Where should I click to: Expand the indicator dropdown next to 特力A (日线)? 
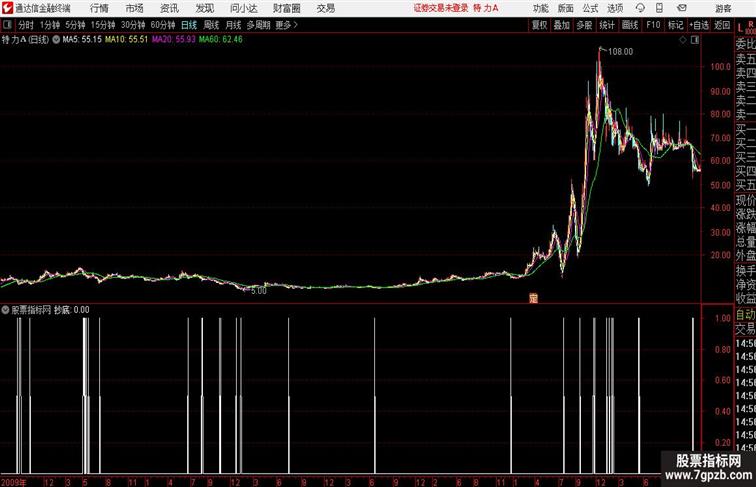tap(56, 40)
